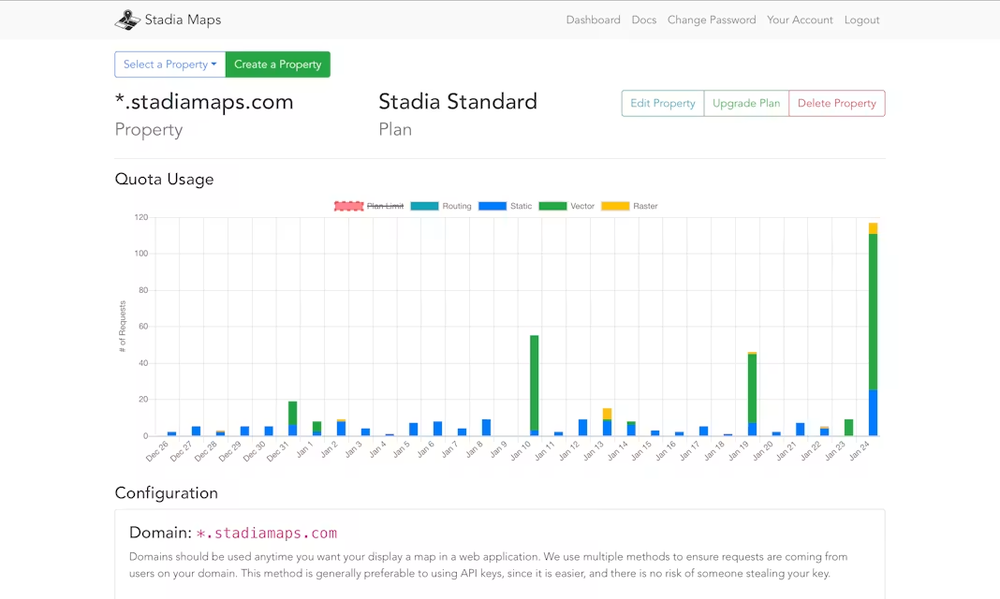The height and width of the screenshot is (599, 1000).
Task: Click the Dec 26 axis label
Action: pos(157,451)
